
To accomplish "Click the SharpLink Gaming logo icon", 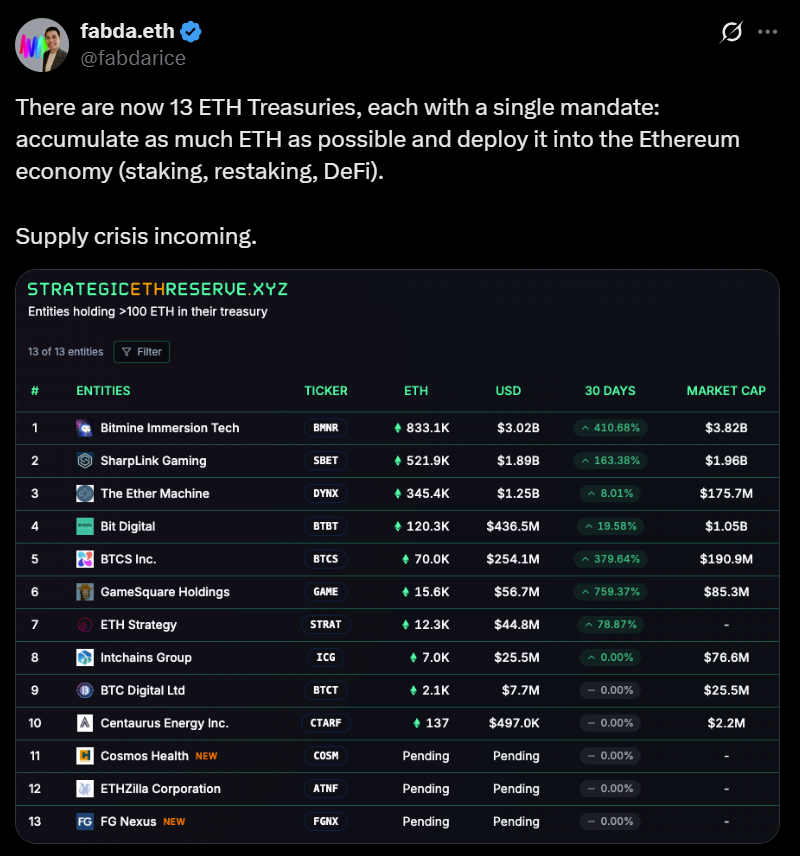I will pyautogui.click(x=85, y=461).
